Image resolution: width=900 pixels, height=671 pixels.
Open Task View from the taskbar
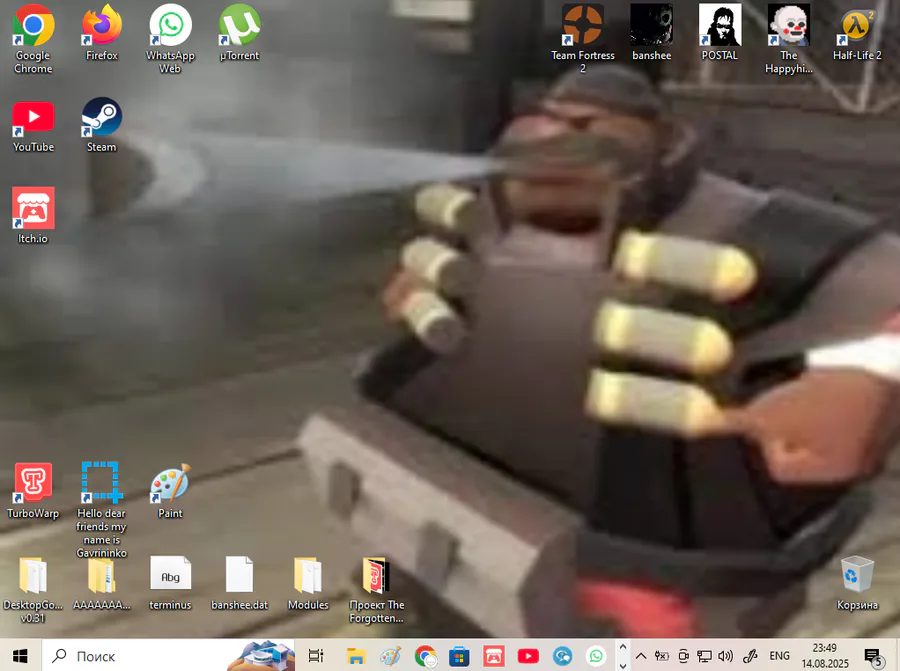tap(316, 656)
